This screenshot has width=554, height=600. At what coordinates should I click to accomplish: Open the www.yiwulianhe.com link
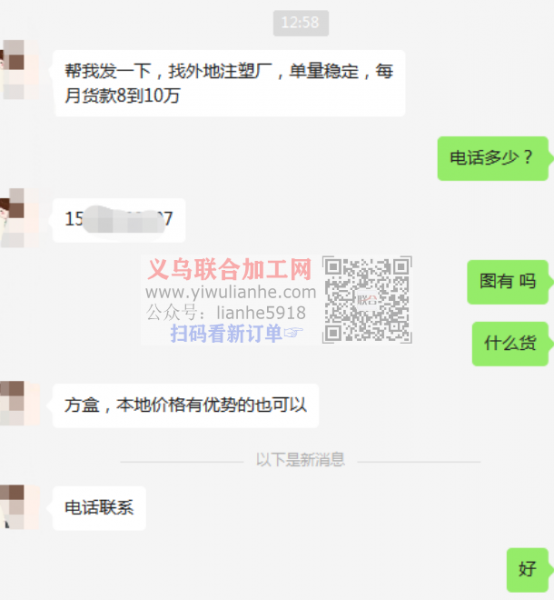pos(231,292)
